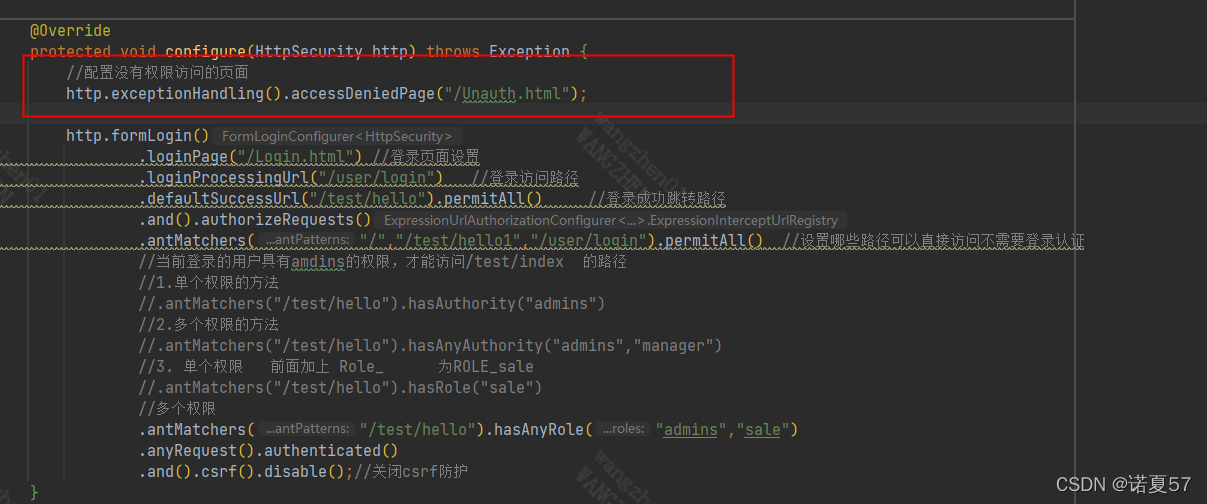Click the hasAnyRole method call
Image resolution: width=1207 pixels, height=504 pixels.
pyautogui.click(x=541, y=430)
